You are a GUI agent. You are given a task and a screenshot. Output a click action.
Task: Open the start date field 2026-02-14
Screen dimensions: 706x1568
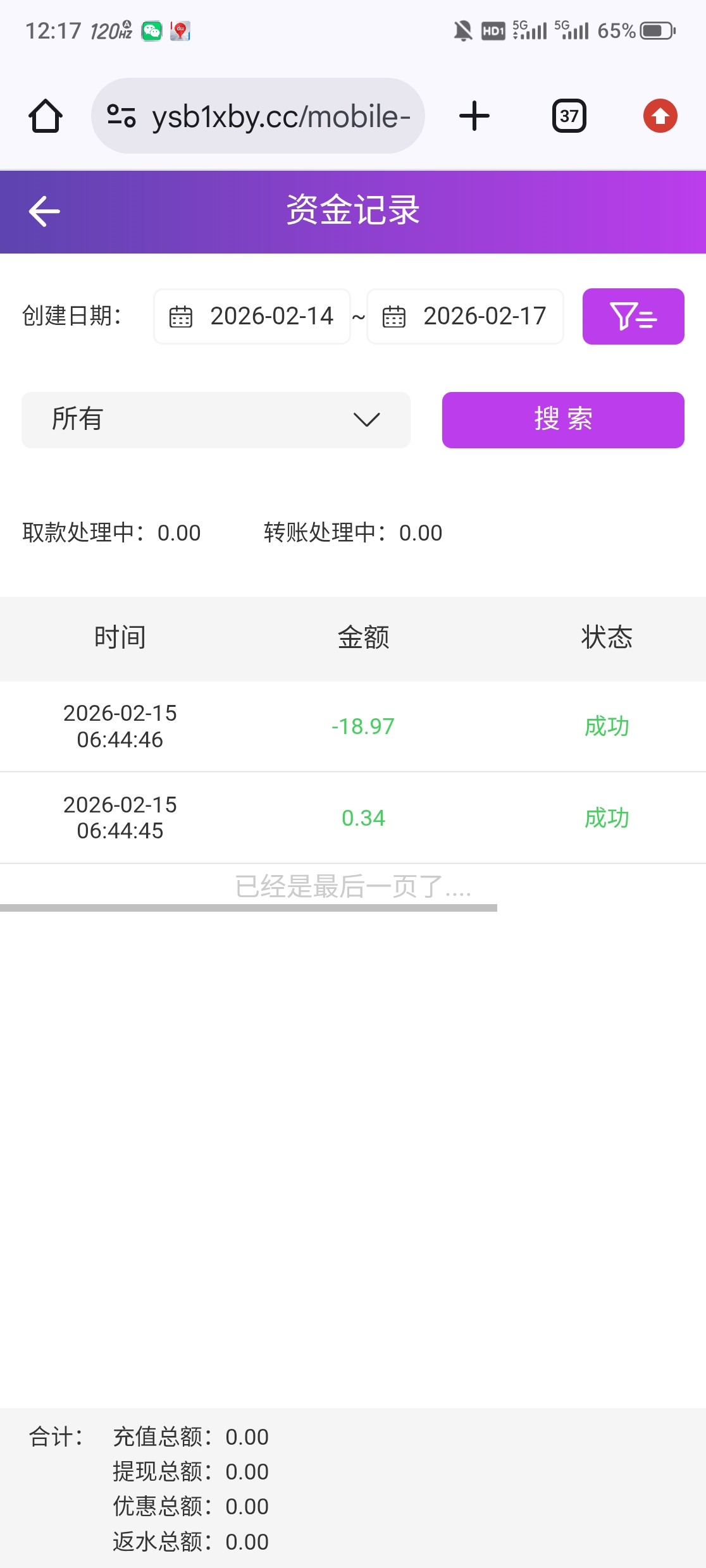[271, 317]
